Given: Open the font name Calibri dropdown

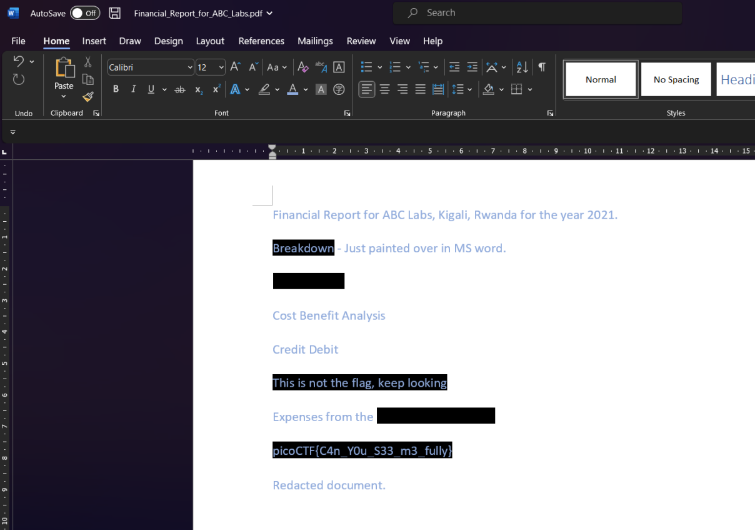Looking at the screenshot, I should coord(190,67).
